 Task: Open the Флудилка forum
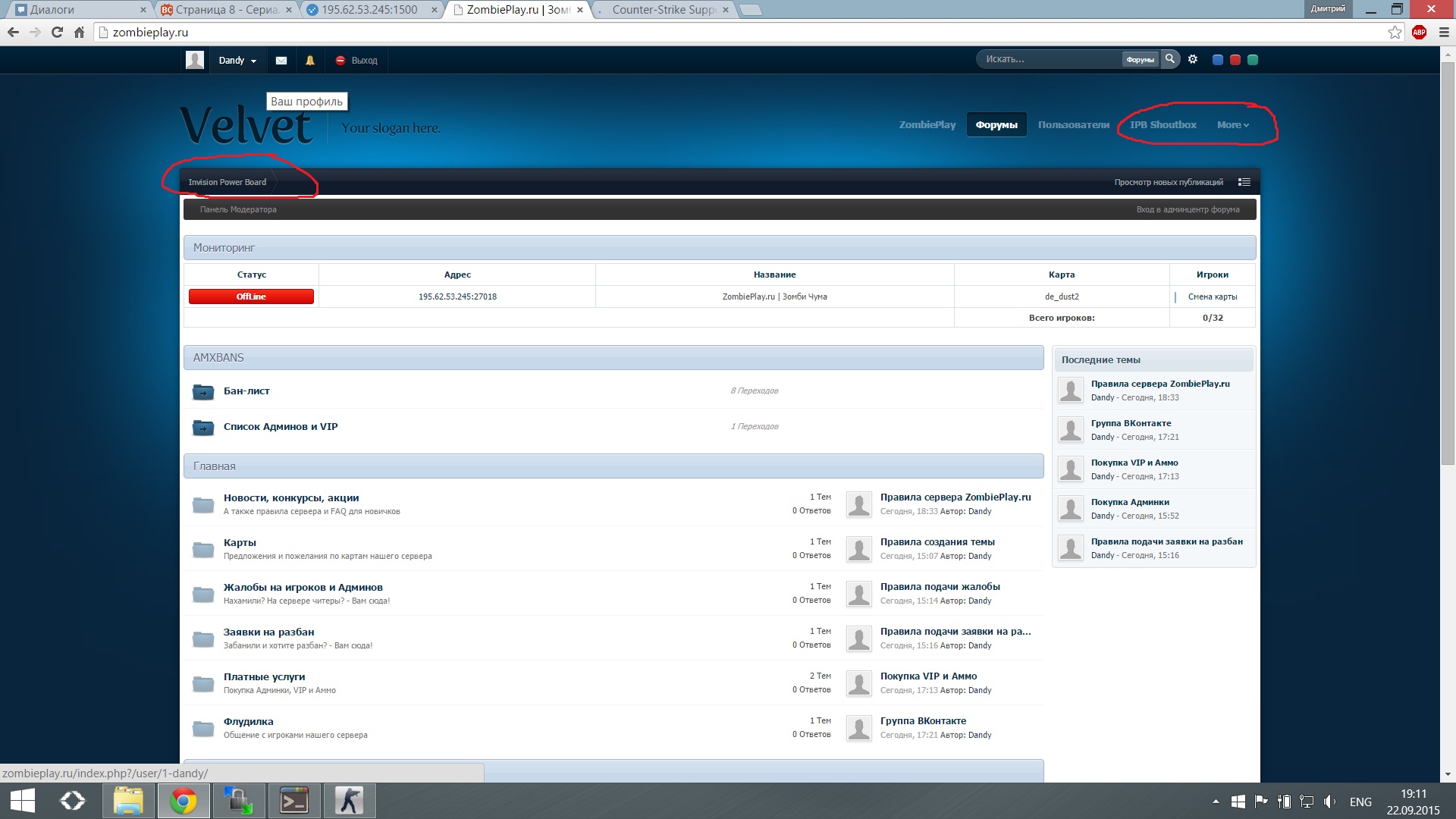click(x=248, y=722)
